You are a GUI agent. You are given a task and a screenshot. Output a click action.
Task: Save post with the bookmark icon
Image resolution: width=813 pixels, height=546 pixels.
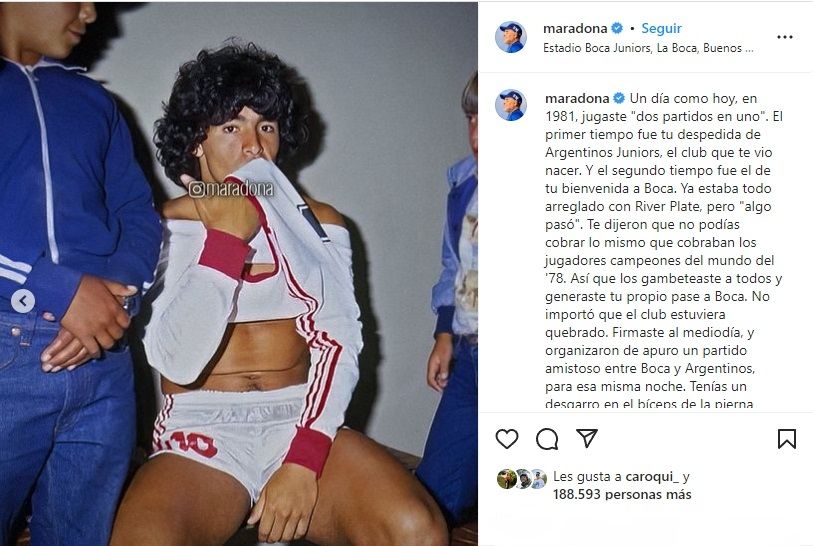(x=787, y=439)
